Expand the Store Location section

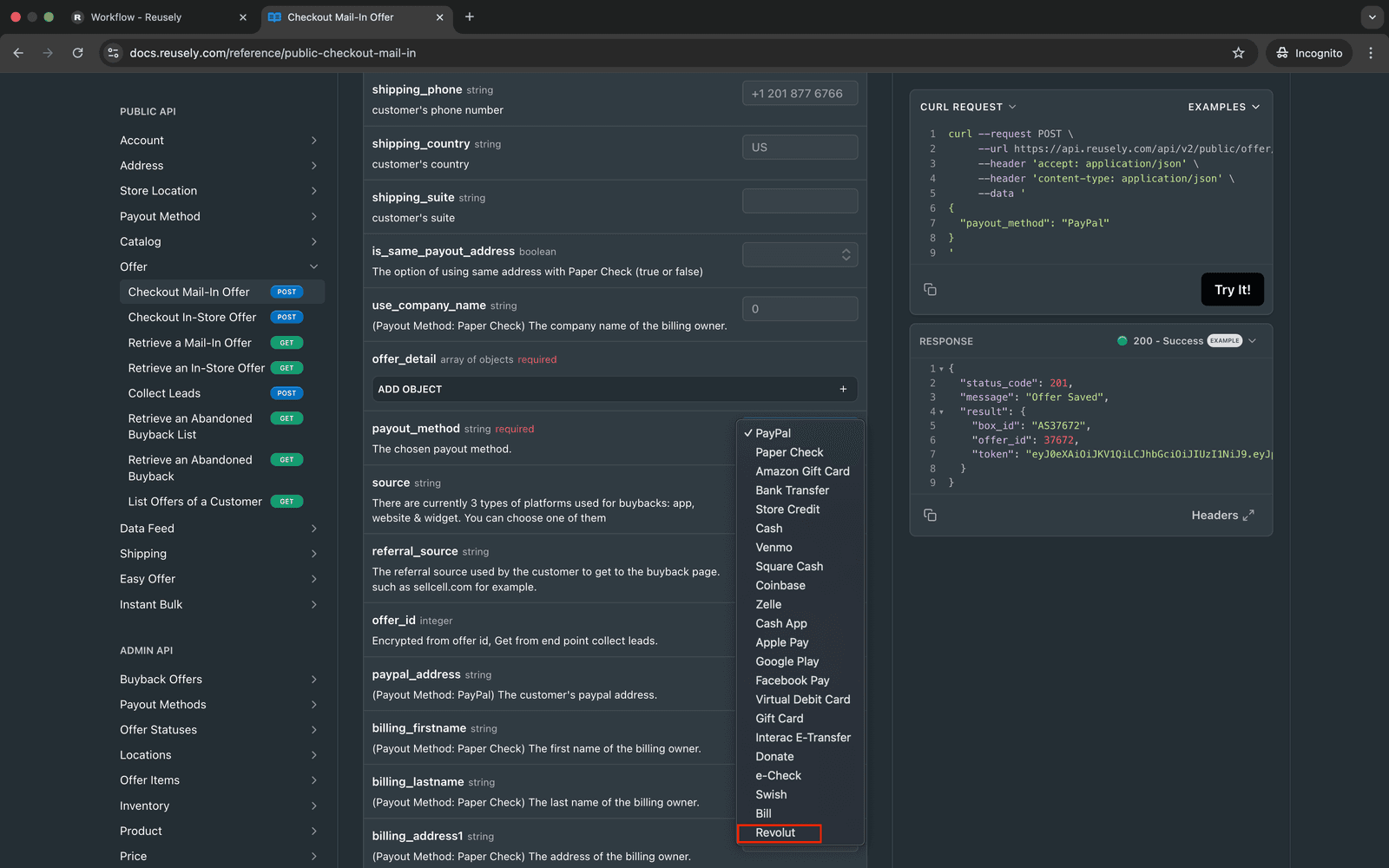pyautogui.click(x=221, y=191)
